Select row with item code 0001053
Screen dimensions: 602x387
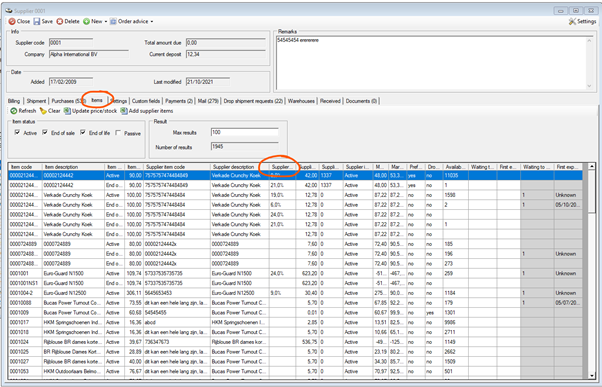(x=295, y=371)
